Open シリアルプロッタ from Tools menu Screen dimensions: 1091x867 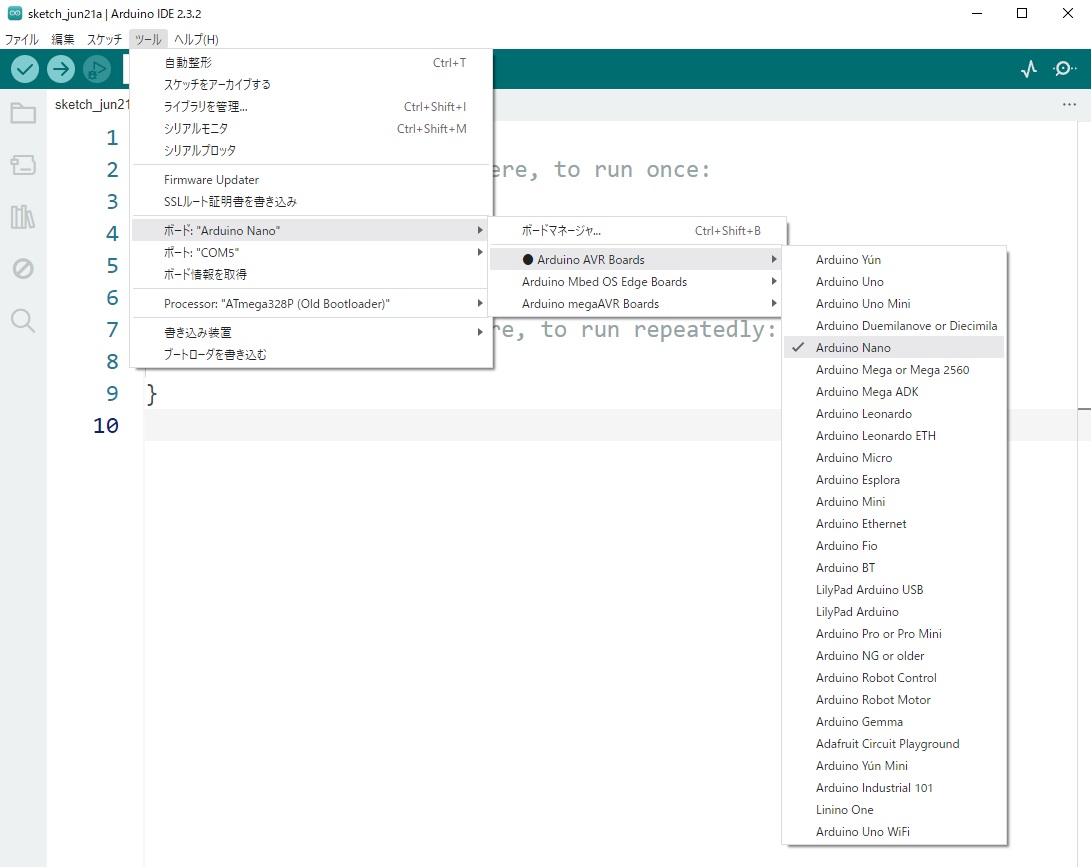coord(310,150)
